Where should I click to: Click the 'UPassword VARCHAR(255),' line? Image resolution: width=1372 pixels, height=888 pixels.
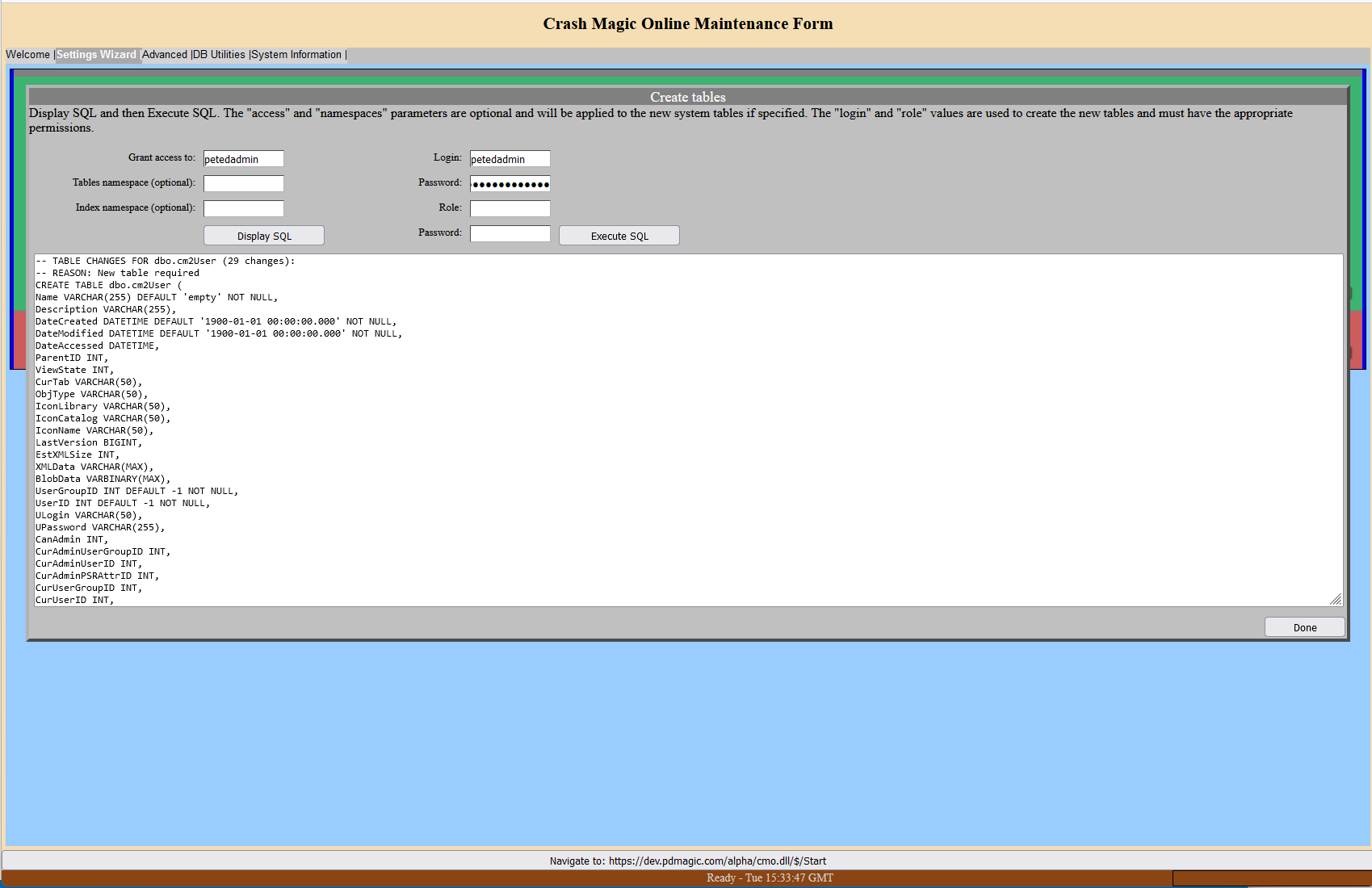100,527
